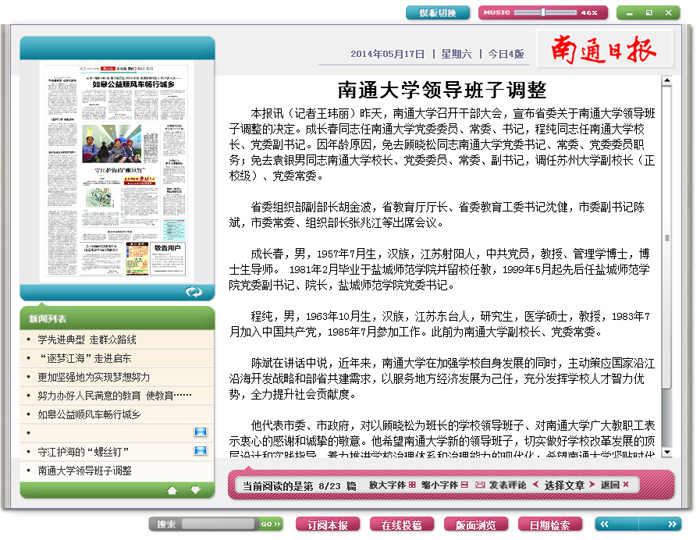
Task: Click 返回 to return to the page
Action: (x=614, y=485)
